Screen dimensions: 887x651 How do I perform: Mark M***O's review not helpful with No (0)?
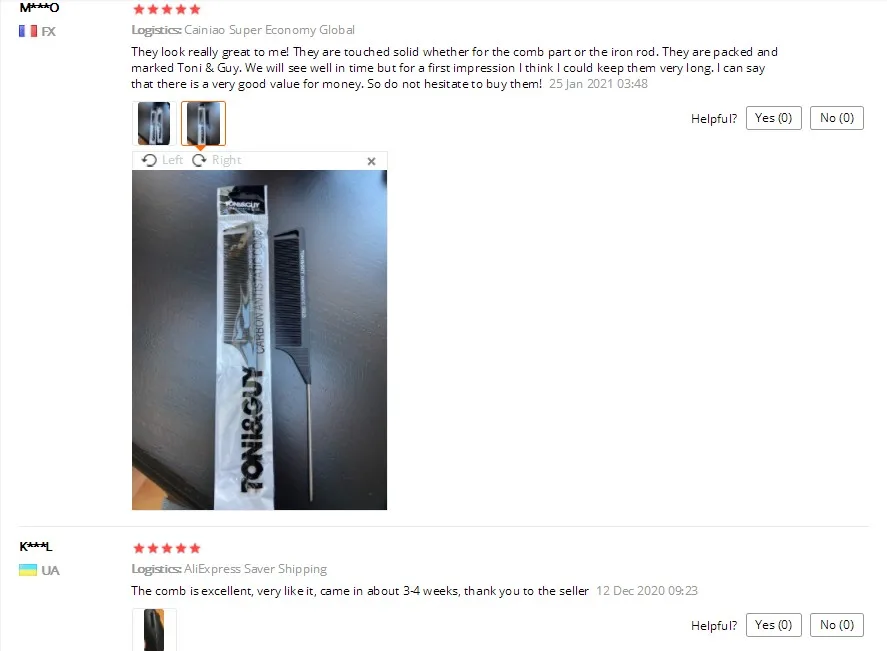pos(837,118)
